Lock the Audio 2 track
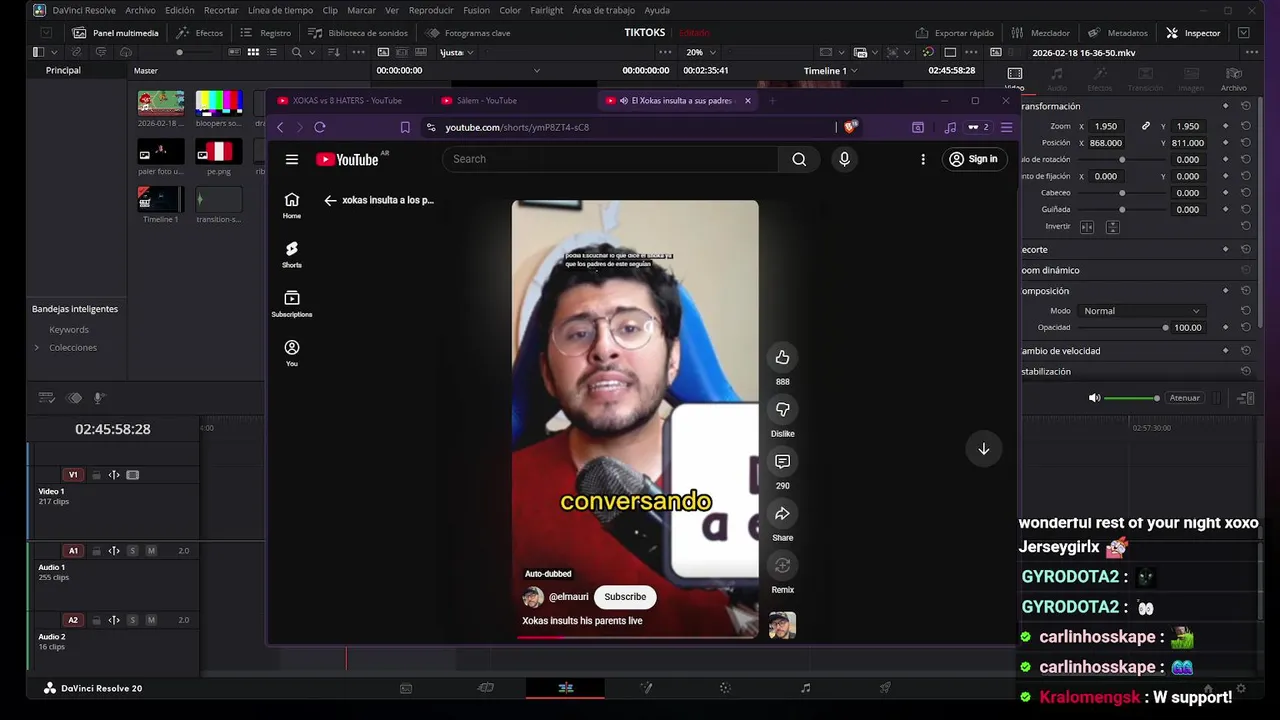The height and width of the screenshot is (720, 1280). pos(96,620)
